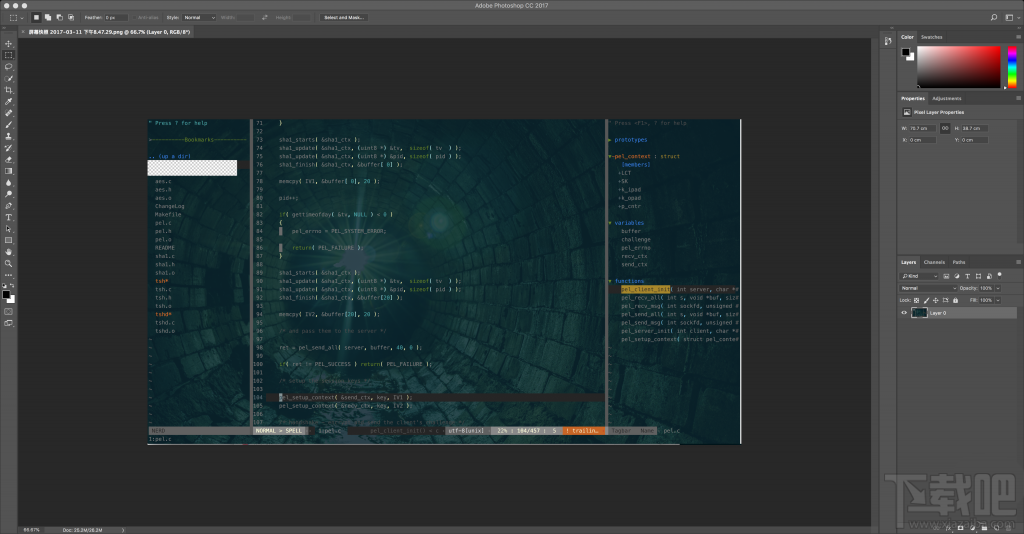
Task: Open the tool preset picker arrow
Action: [22, 18]
